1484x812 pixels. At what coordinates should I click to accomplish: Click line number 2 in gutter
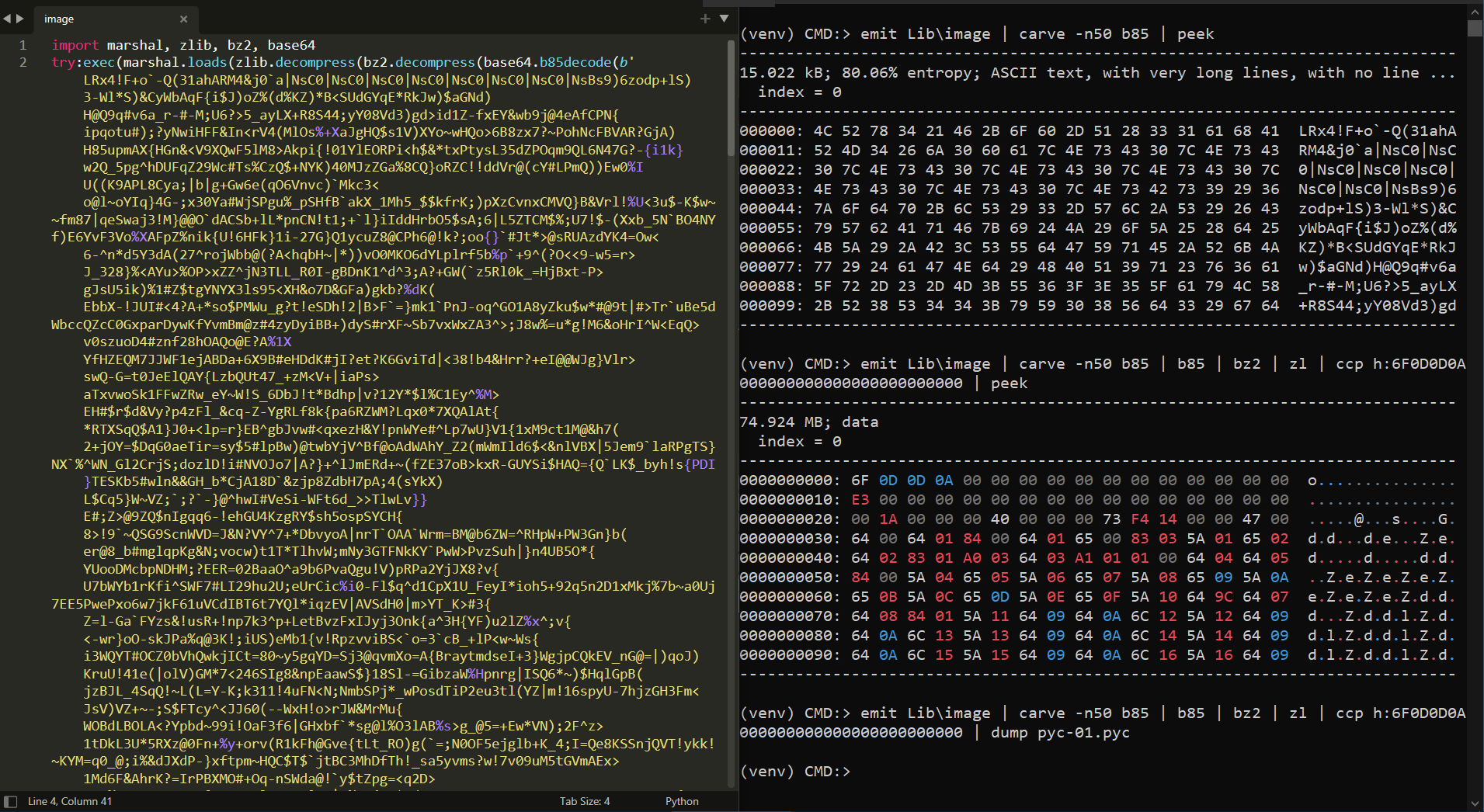23,62
